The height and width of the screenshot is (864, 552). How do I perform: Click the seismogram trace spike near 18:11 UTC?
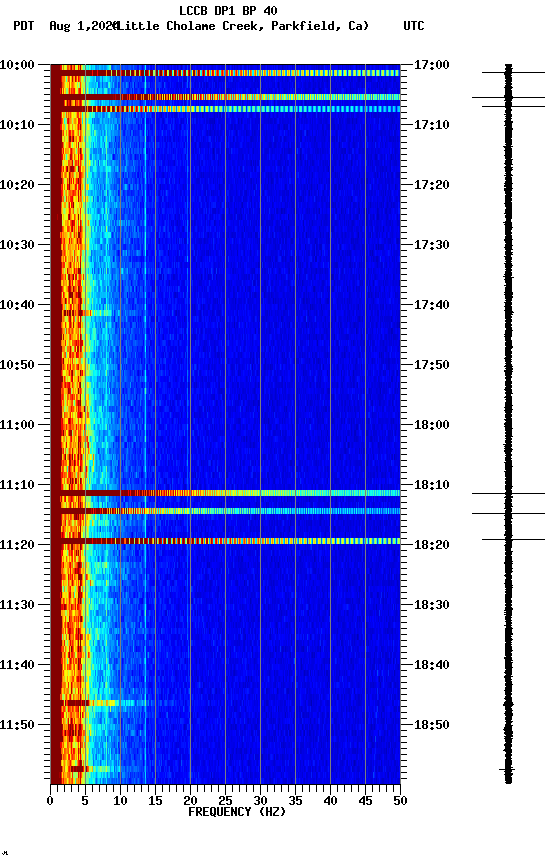pos(508,494)
